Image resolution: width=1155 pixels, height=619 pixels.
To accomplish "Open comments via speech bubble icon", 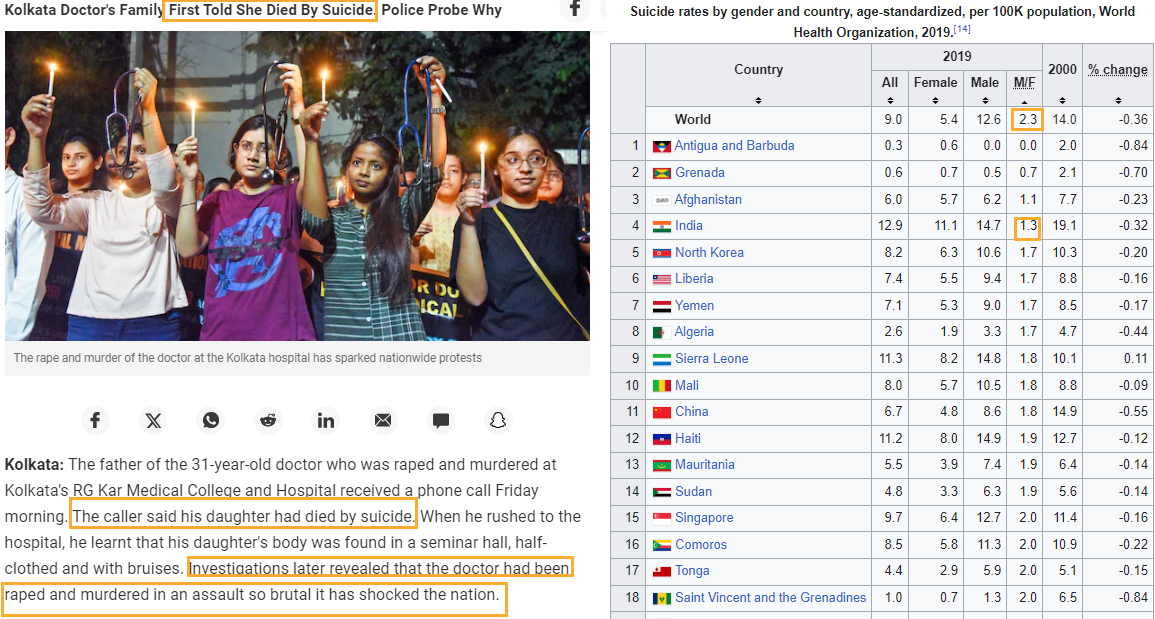I will pos(440,421).
